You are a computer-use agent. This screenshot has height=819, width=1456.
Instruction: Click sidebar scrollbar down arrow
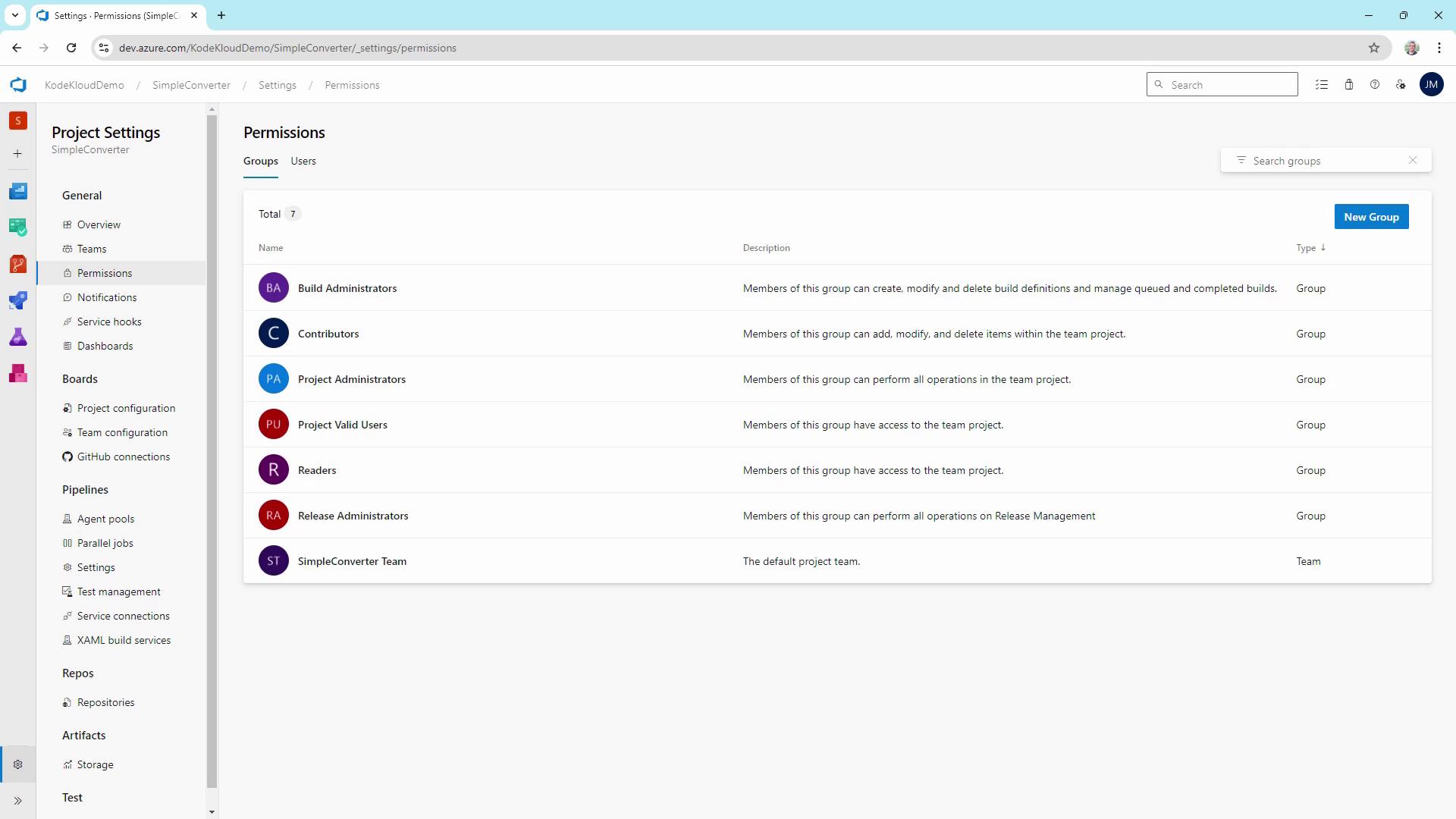212,812
